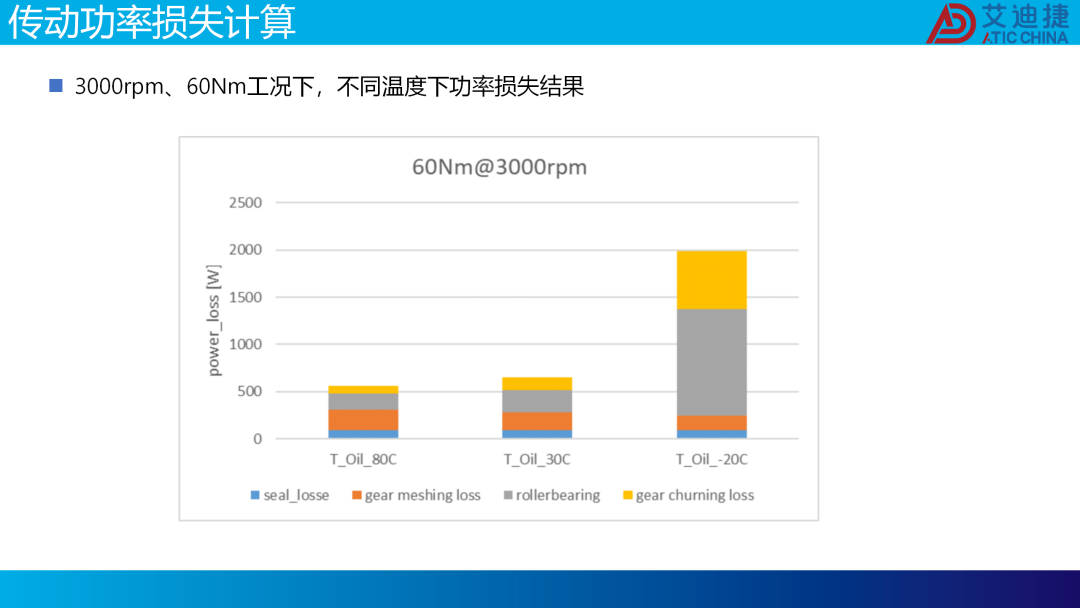
Task: Click the T_Oil_30C category label
Action: pos(537,459)
